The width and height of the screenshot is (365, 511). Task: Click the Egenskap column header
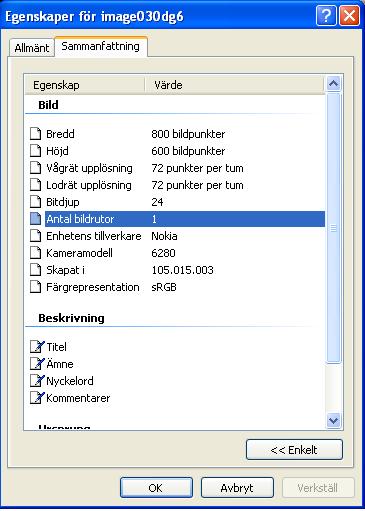[85, 85]
